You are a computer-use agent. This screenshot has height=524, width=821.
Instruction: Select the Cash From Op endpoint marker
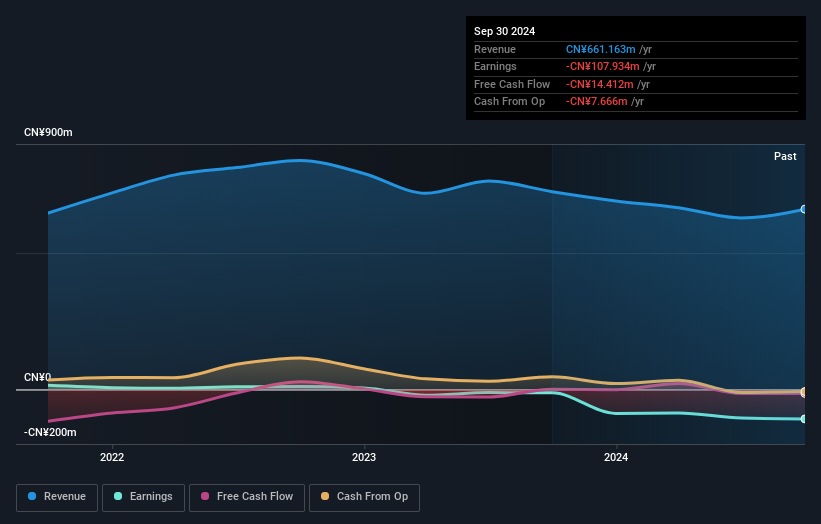pyautogui.click(x=804, y=391)
